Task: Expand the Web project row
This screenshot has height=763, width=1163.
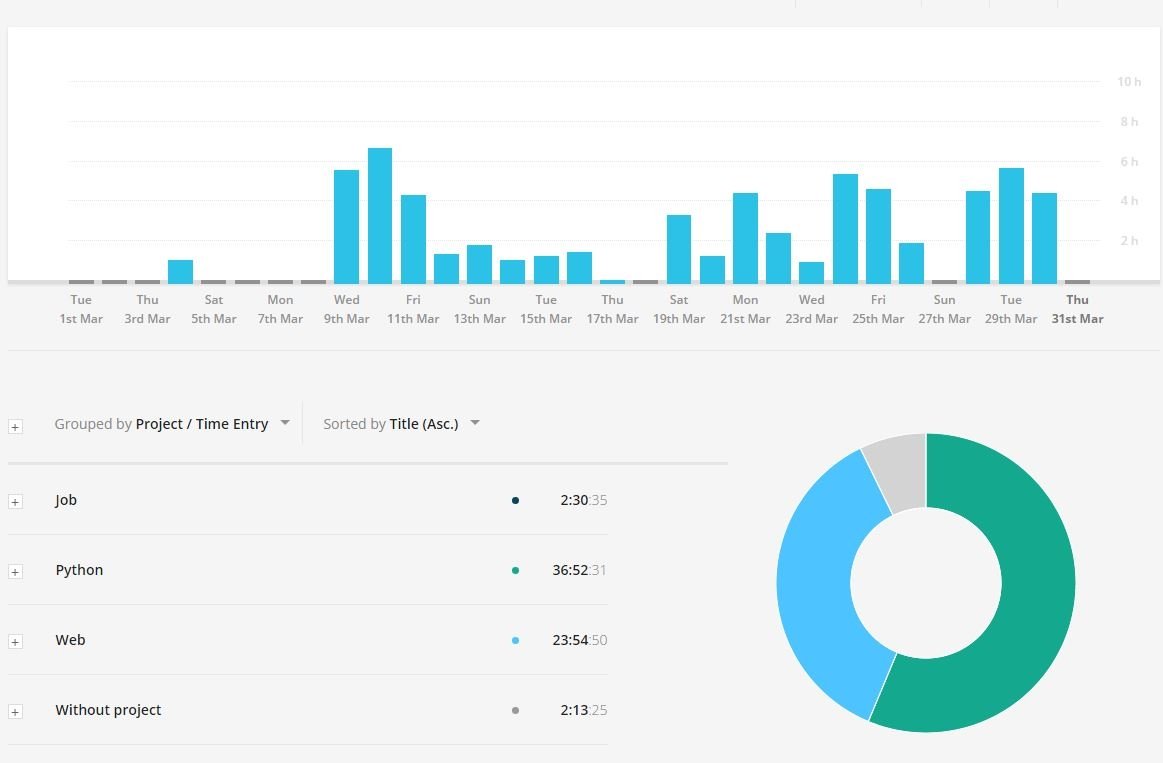Action: (x=15, y=641)
